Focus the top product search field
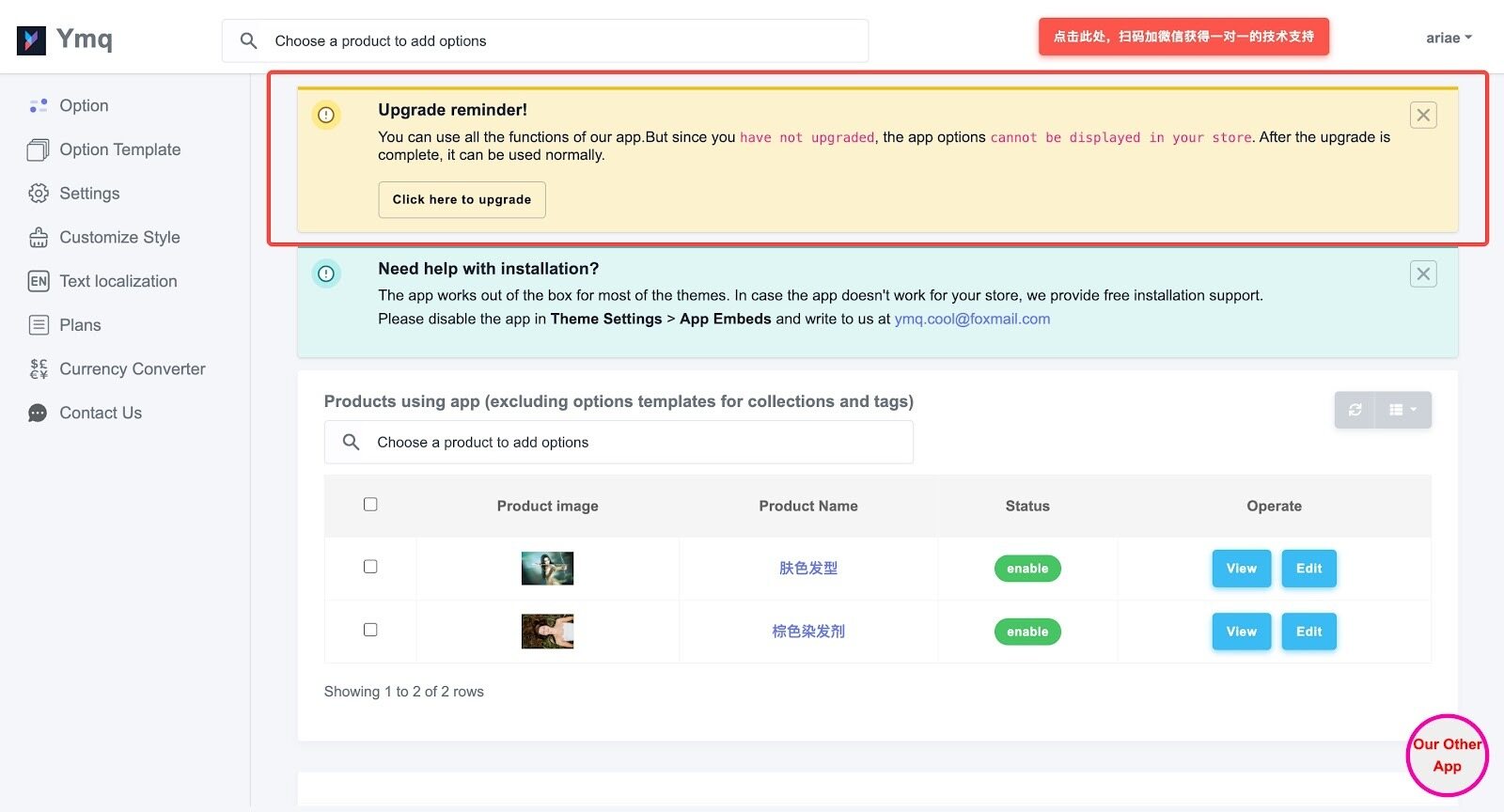The width and height of the screenshot is (1504, 812). 564,41
